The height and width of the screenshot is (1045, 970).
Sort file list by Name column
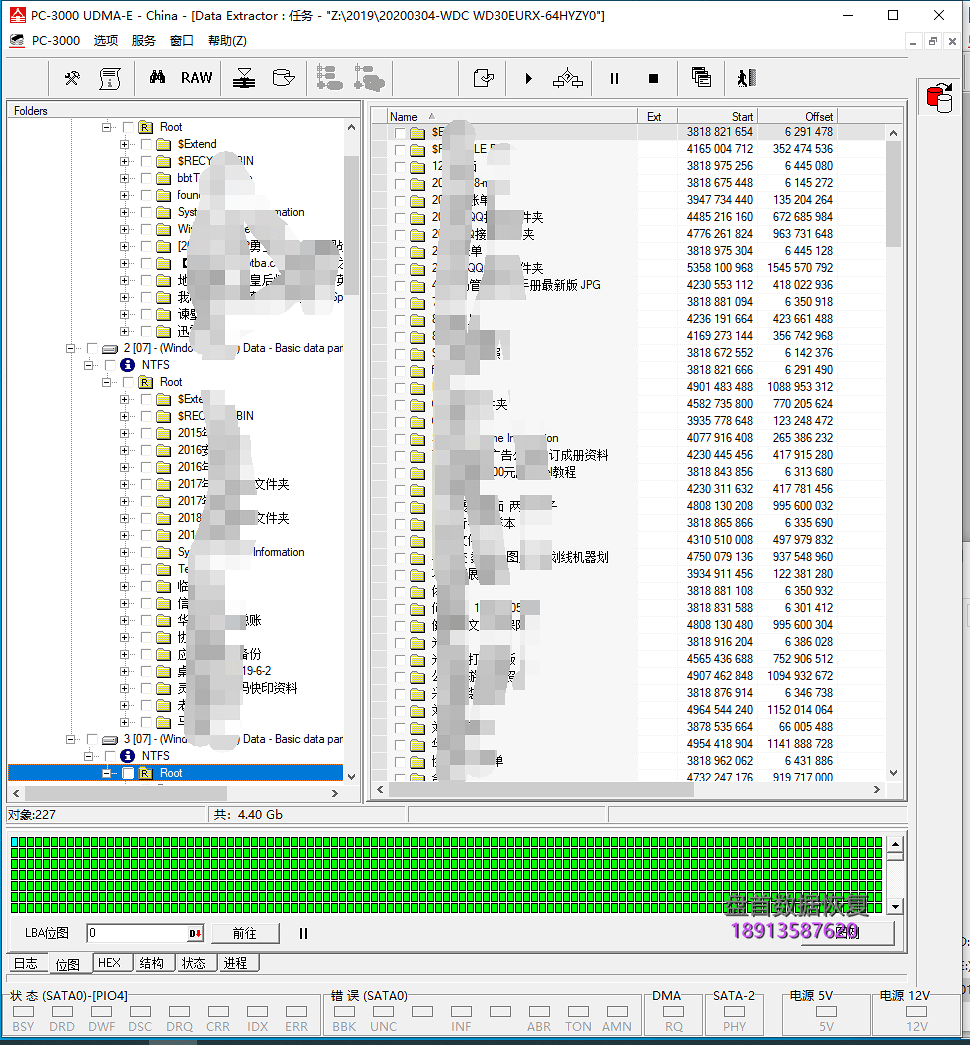click(x=512, y=117)
